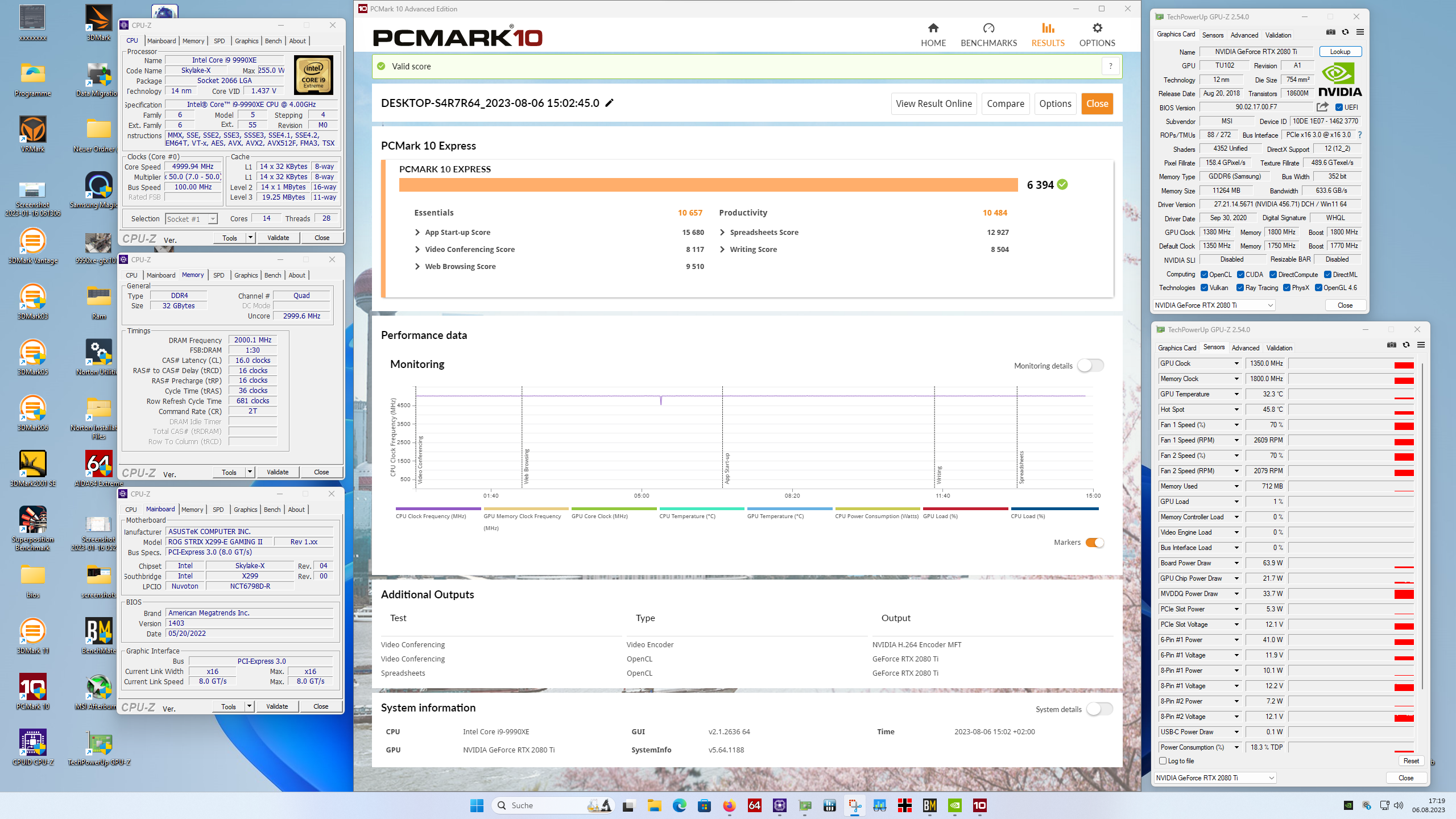Open hamburger menu in GPU-Z Sensors window

coord(1421,345)
